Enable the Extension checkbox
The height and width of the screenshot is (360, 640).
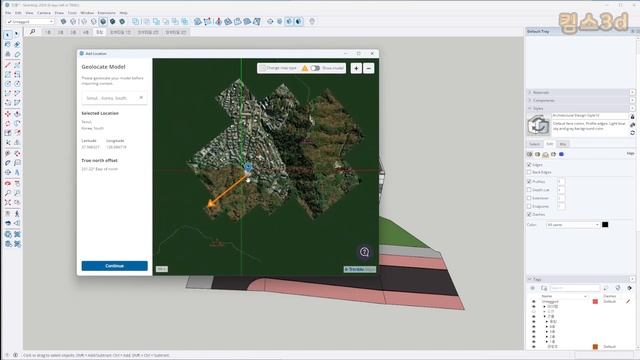pos(529,198)
